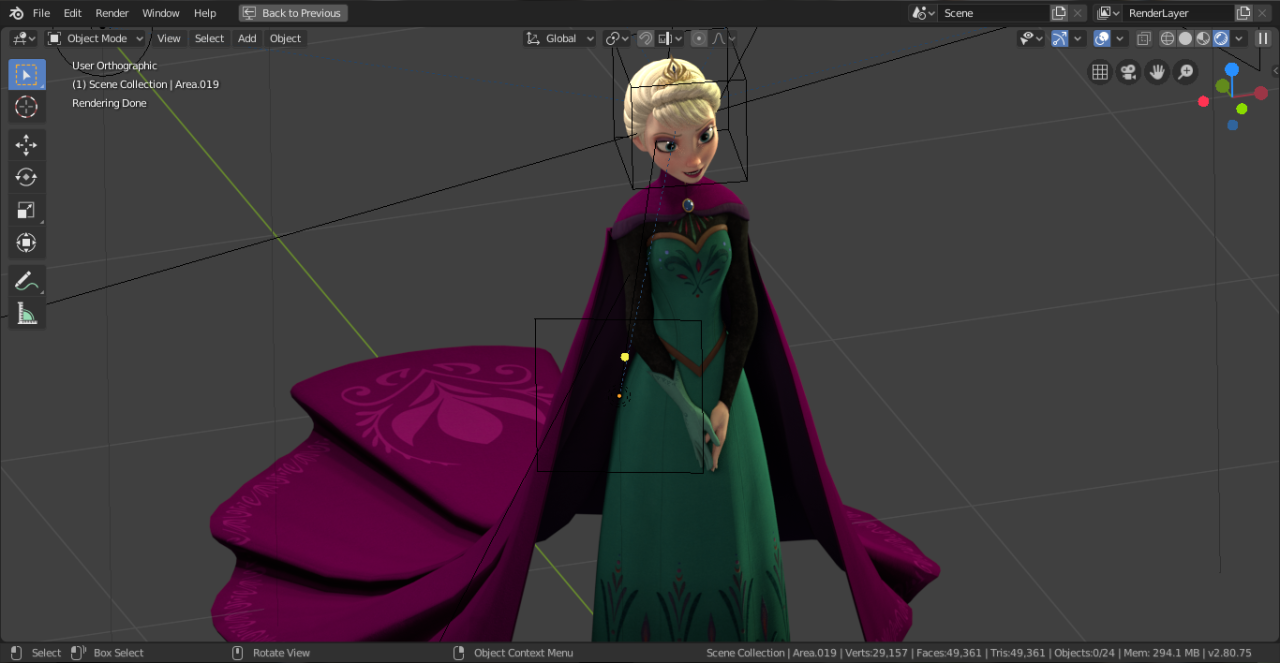Toggle X-Ray viewport mode
This screenshot has height=663, width=1280.
[x=1144, y=38]
